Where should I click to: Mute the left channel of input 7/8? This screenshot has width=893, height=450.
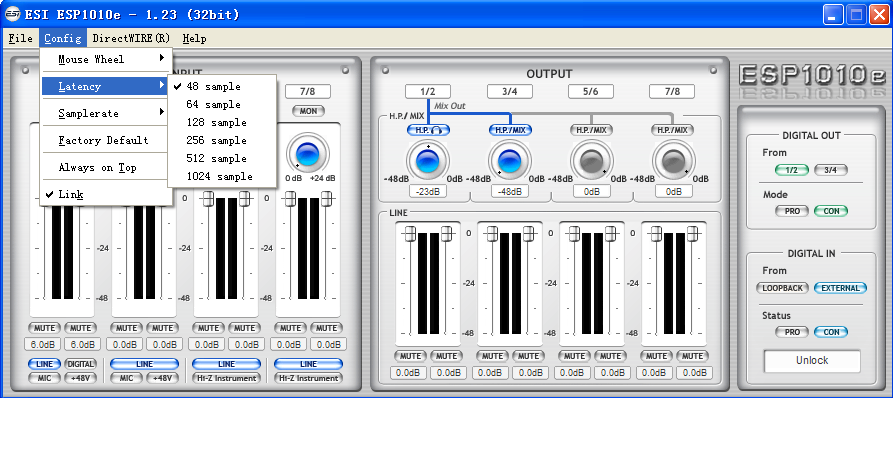click(x=290, y=328)
